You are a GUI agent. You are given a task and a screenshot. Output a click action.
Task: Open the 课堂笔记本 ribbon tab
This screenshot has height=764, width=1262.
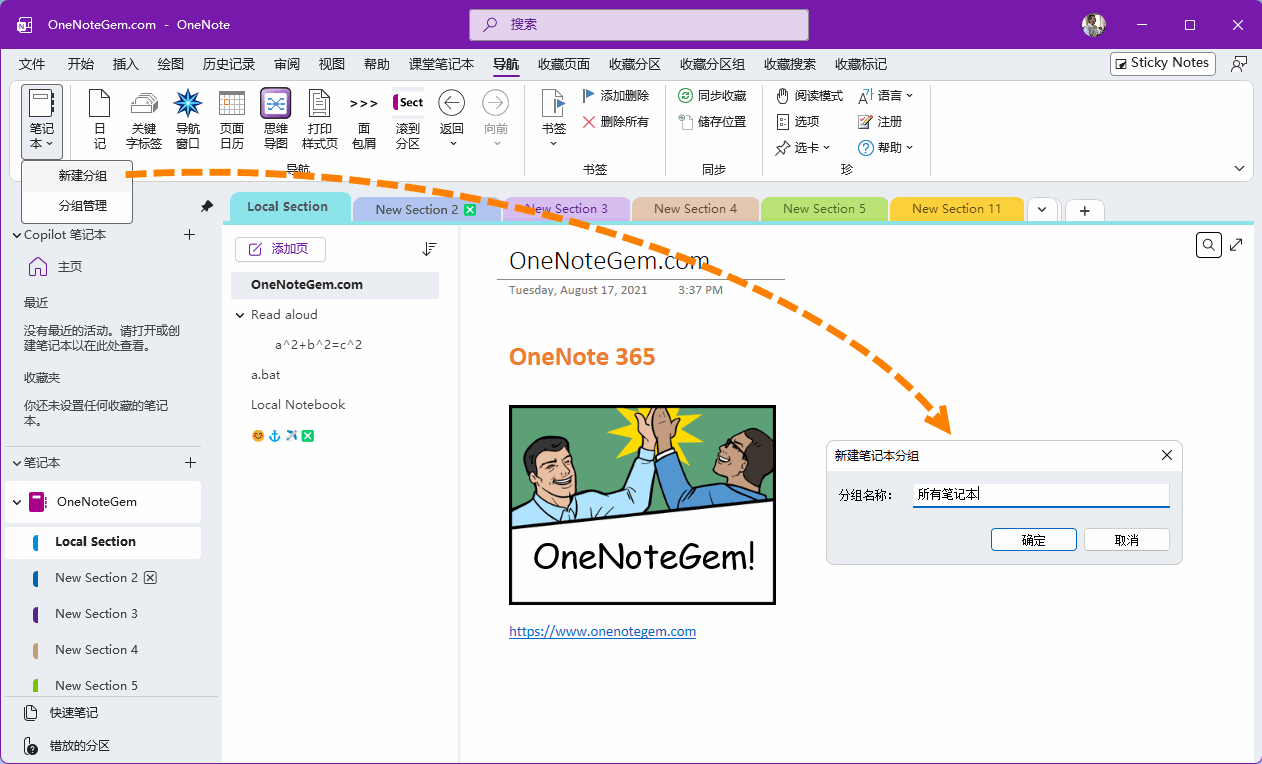[x=441, y=64]
